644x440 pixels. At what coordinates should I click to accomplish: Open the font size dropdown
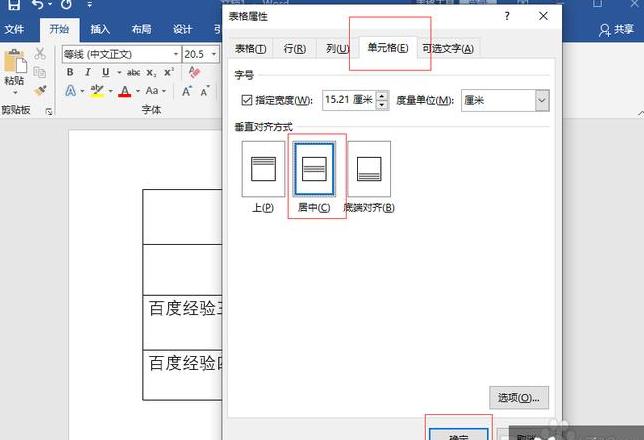[x=214, y=54]
